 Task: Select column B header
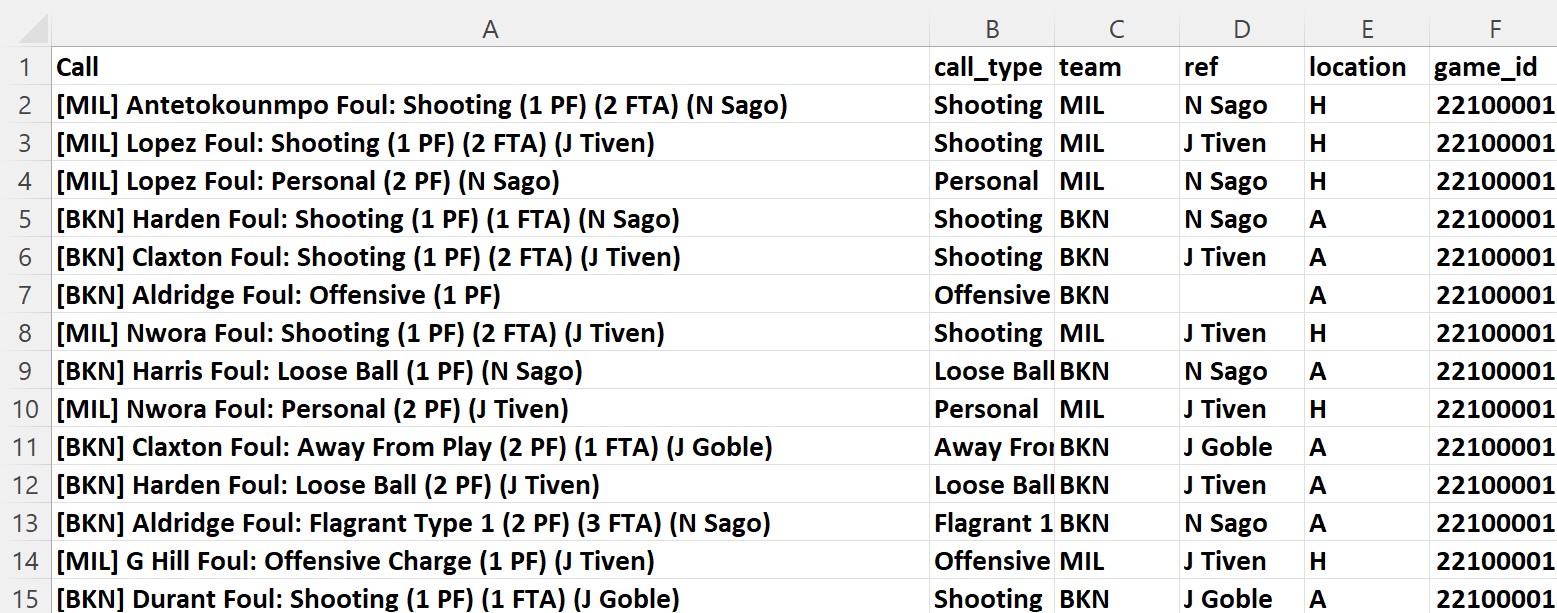[x=991, y=30]
